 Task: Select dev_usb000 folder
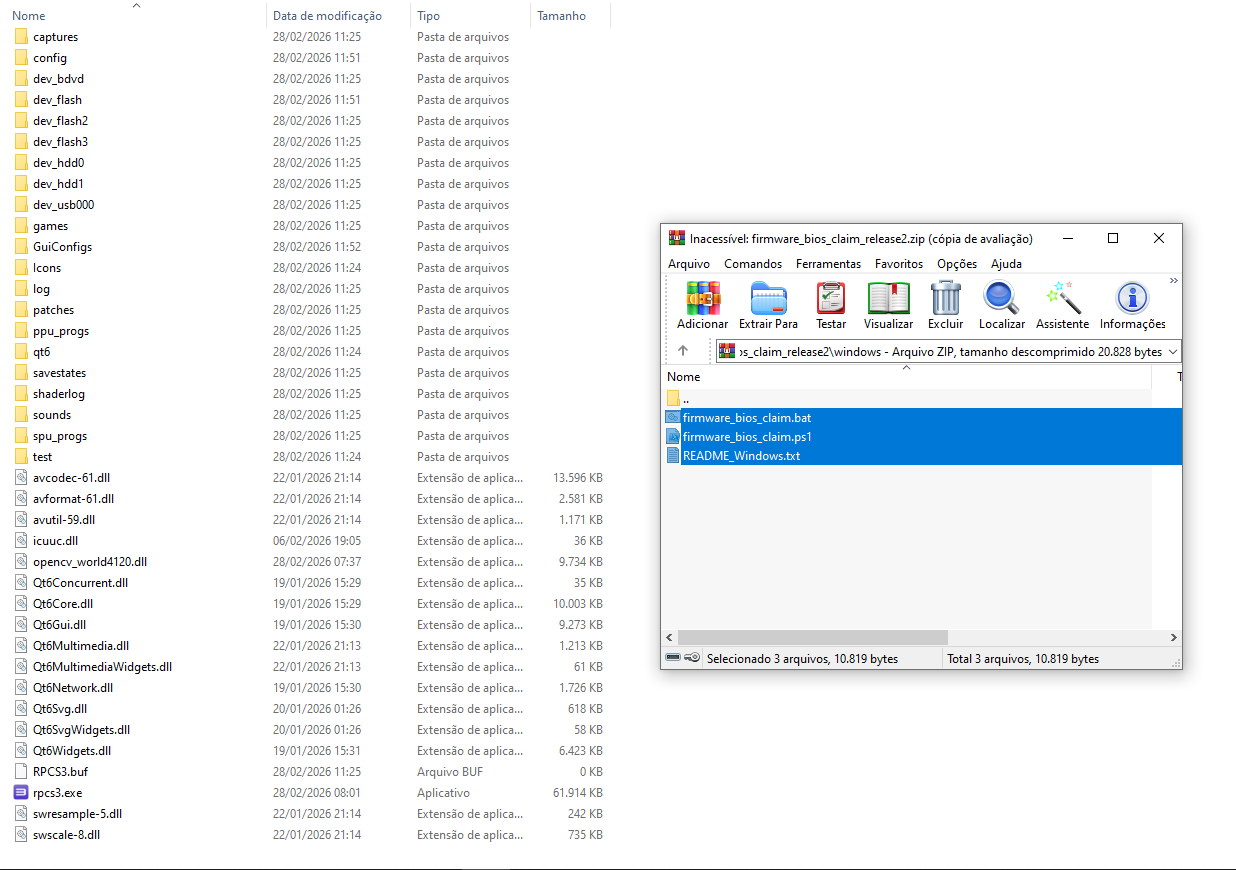pos(63,205)
